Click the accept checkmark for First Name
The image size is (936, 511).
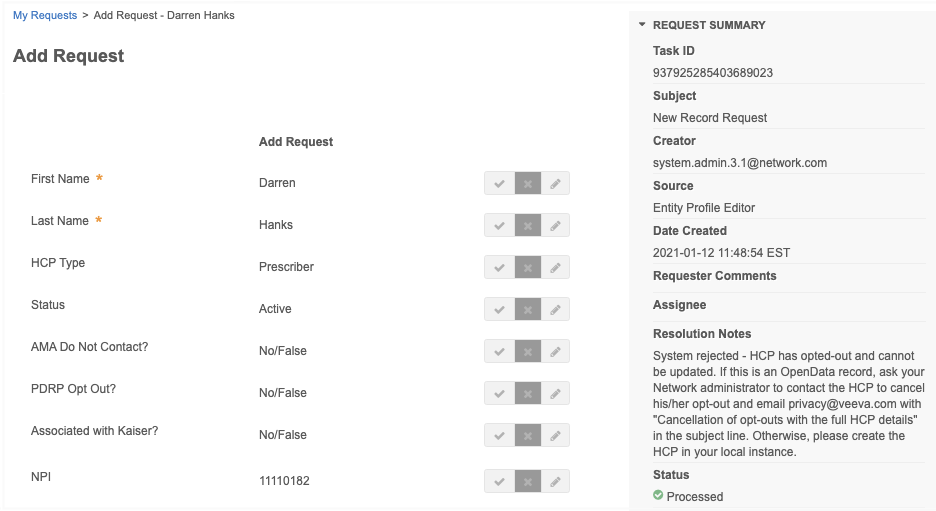coord(498,184)
